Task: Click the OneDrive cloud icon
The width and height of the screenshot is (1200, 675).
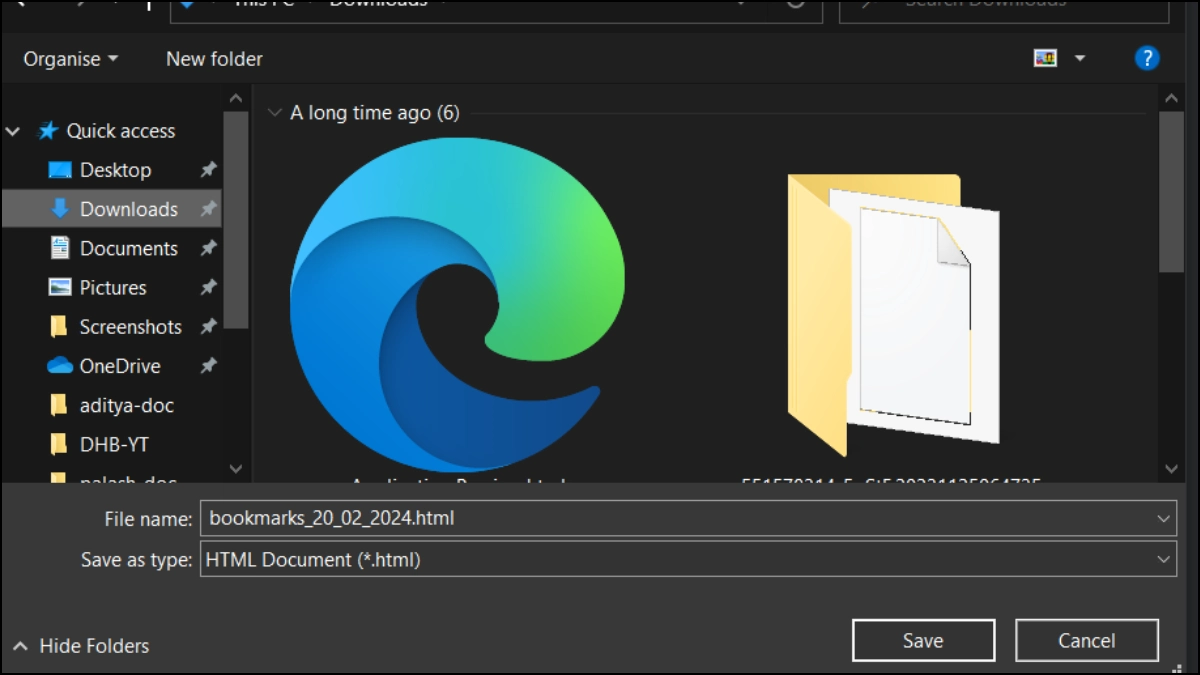Action: click(60, 366)
